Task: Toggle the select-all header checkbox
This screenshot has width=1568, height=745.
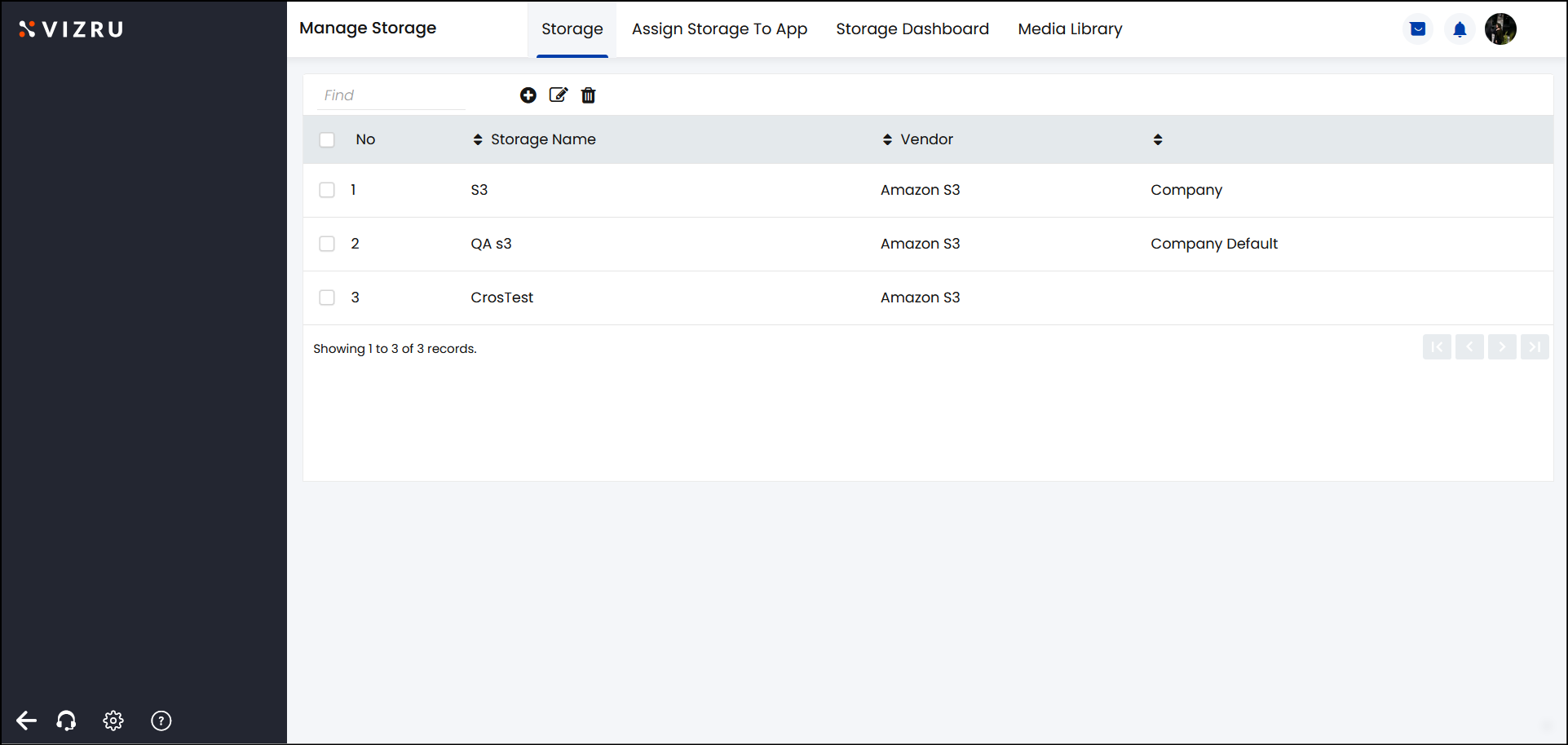Action: tap(327, 140)
